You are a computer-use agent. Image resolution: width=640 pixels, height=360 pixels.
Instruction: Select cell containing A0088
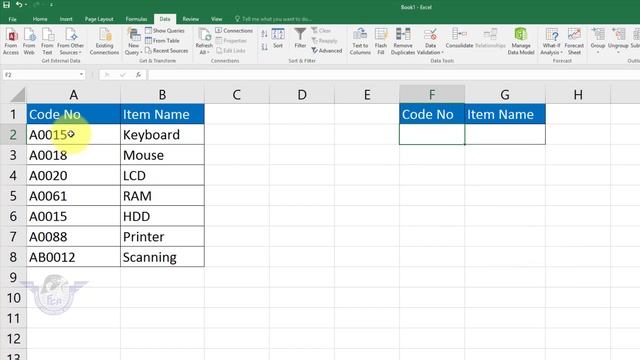point(73,237)
